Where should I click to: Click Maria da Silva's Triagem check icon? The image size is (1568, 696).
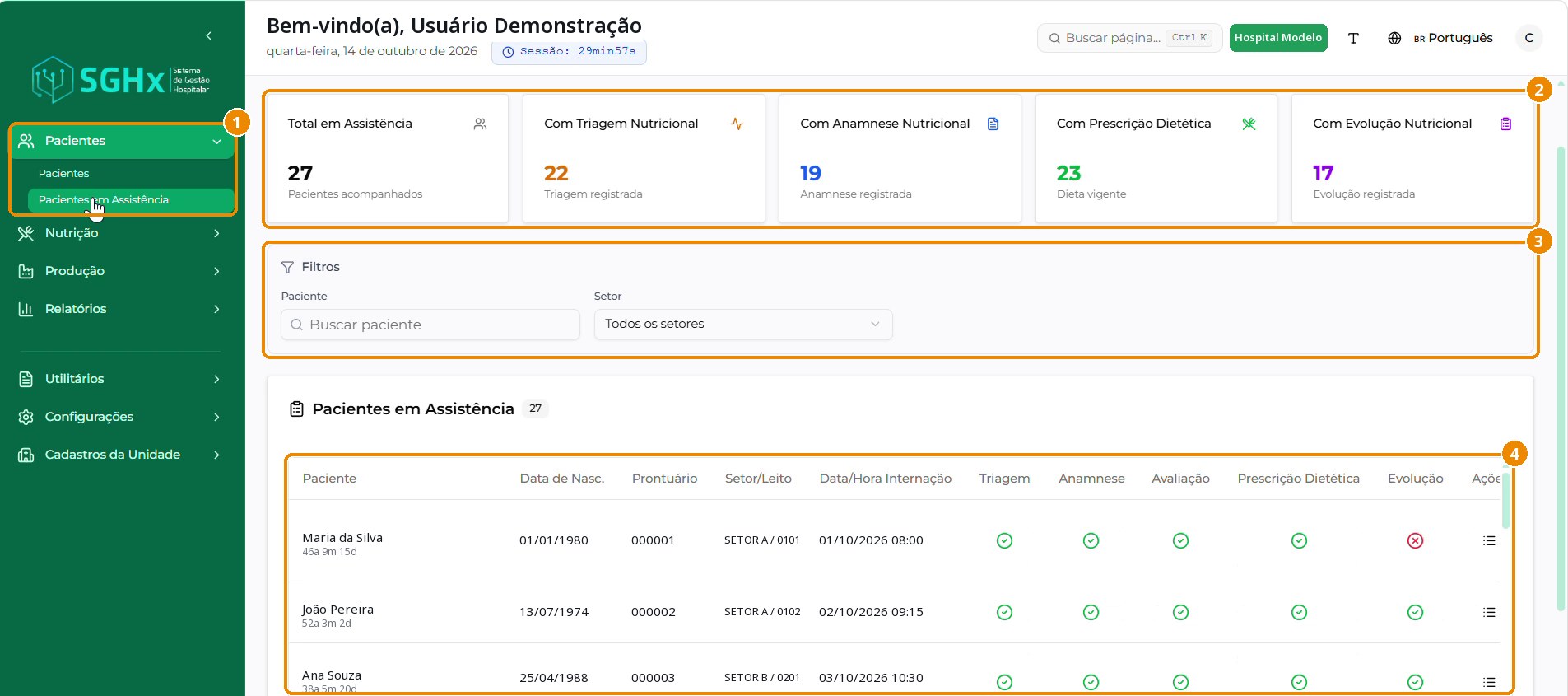click(1004, 540)
